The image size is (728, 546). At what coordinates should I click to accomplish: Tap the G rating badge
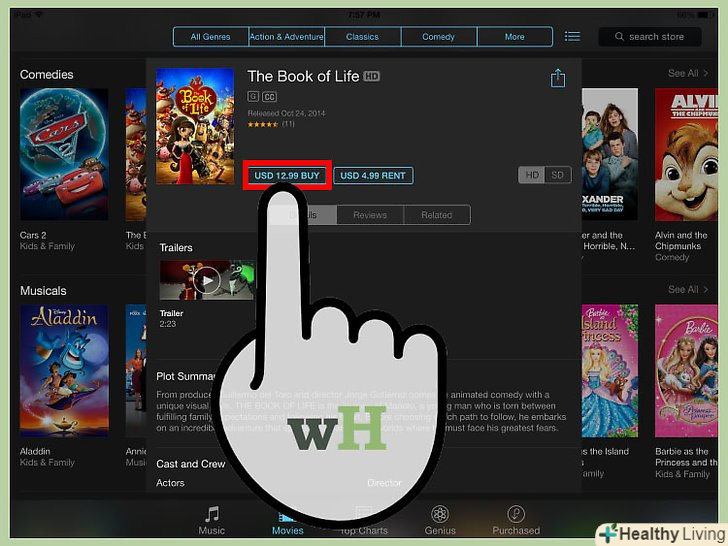253,96
